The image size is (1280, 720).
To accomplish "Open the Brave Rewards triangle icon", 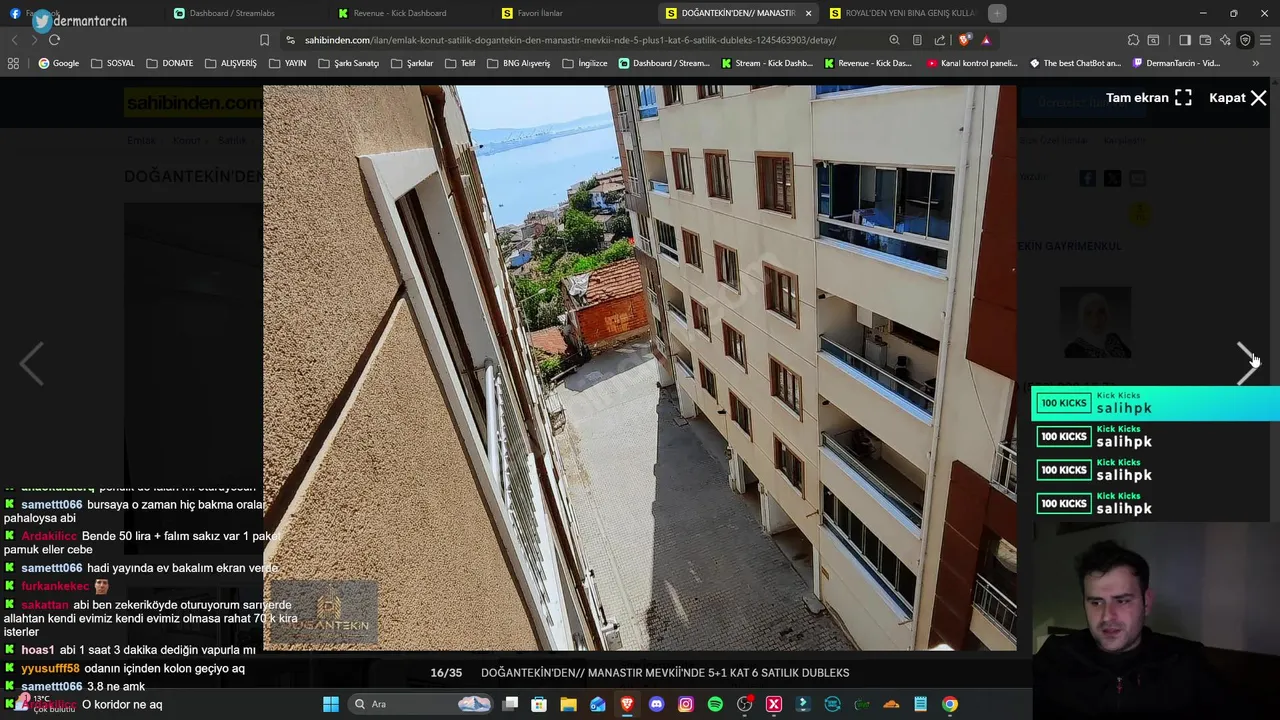I will 986,40.
